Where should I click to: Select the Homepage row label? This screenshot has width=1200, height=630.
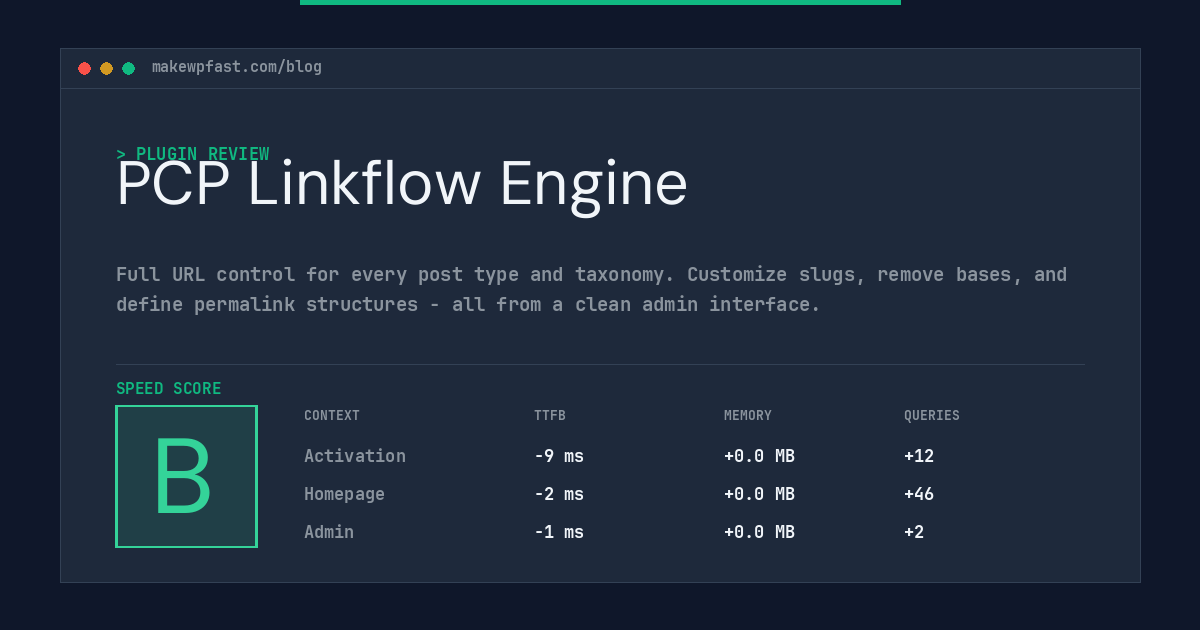[344, 494]
